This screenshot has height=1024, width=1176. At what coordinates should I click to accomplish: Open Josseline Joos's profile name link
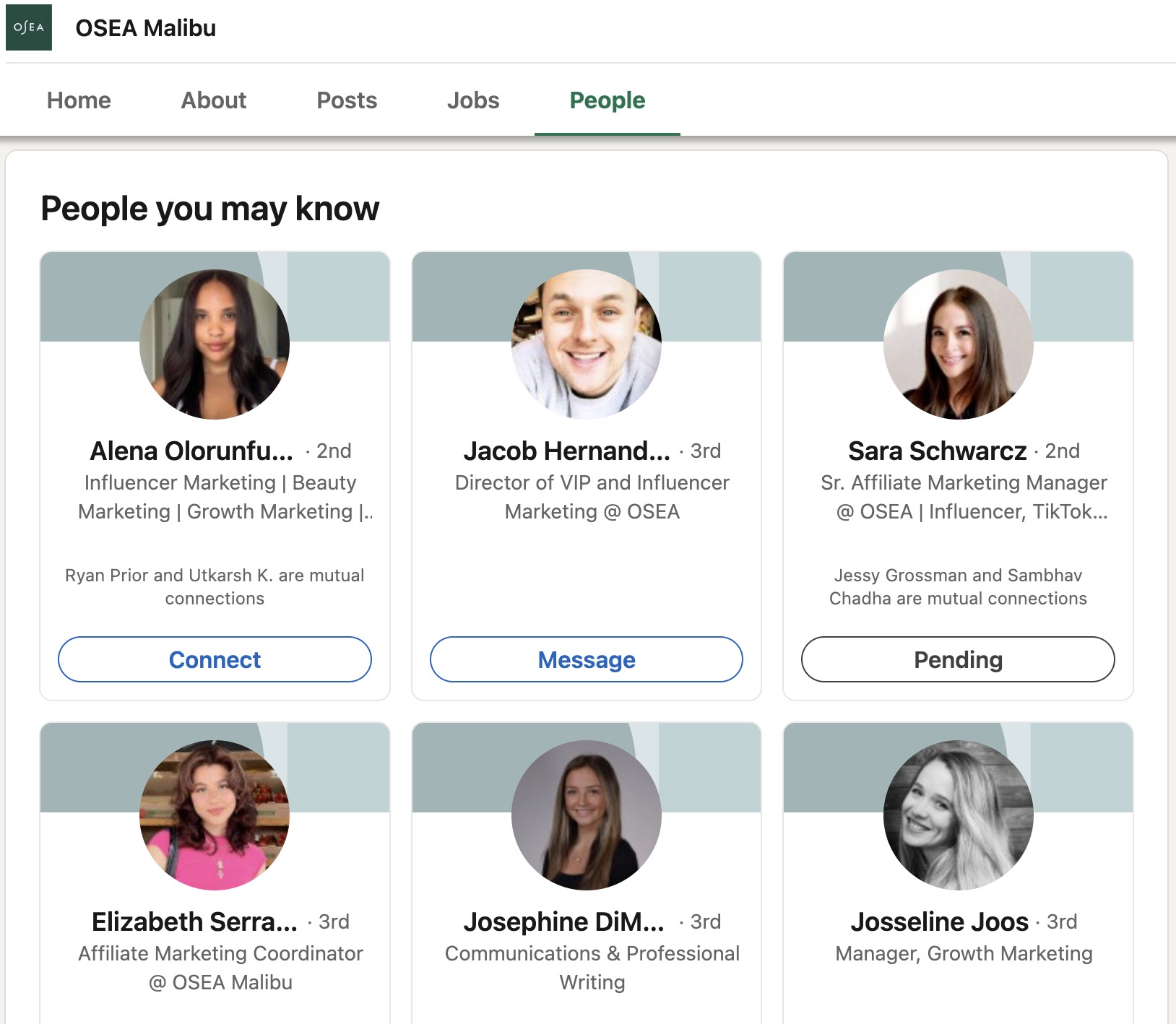(939, 921)
